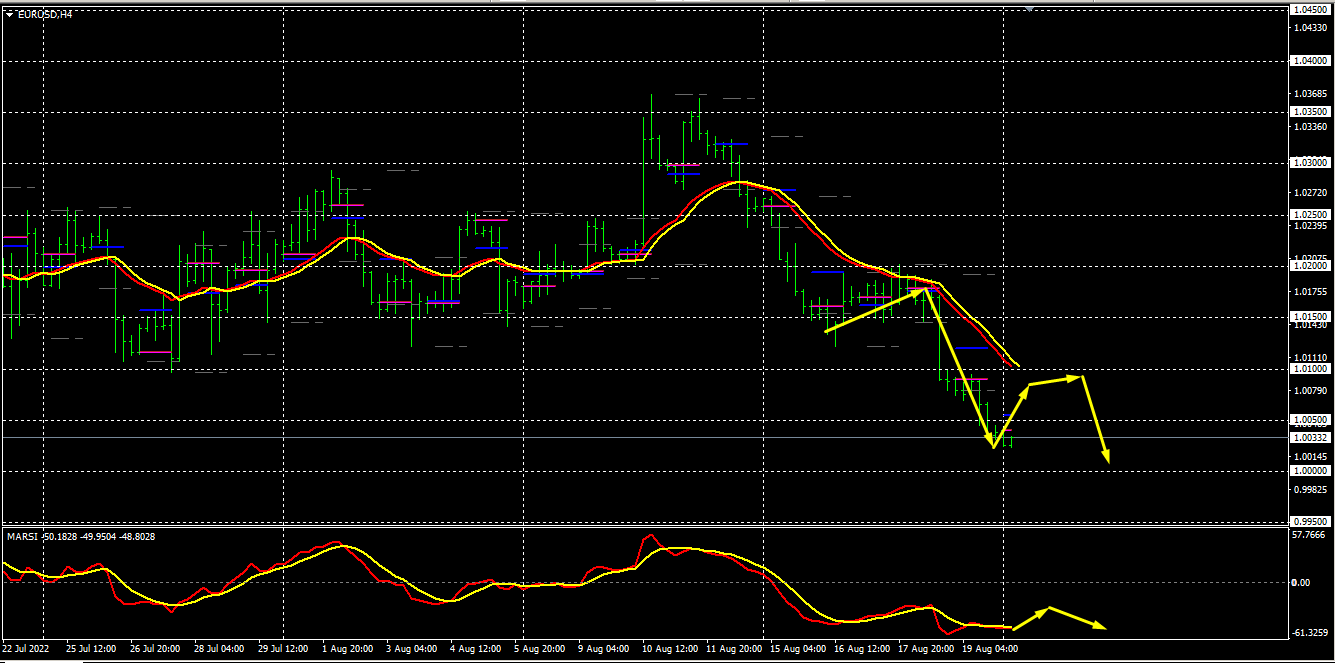Click the 1.02000 price level label

pos(1309,266)
